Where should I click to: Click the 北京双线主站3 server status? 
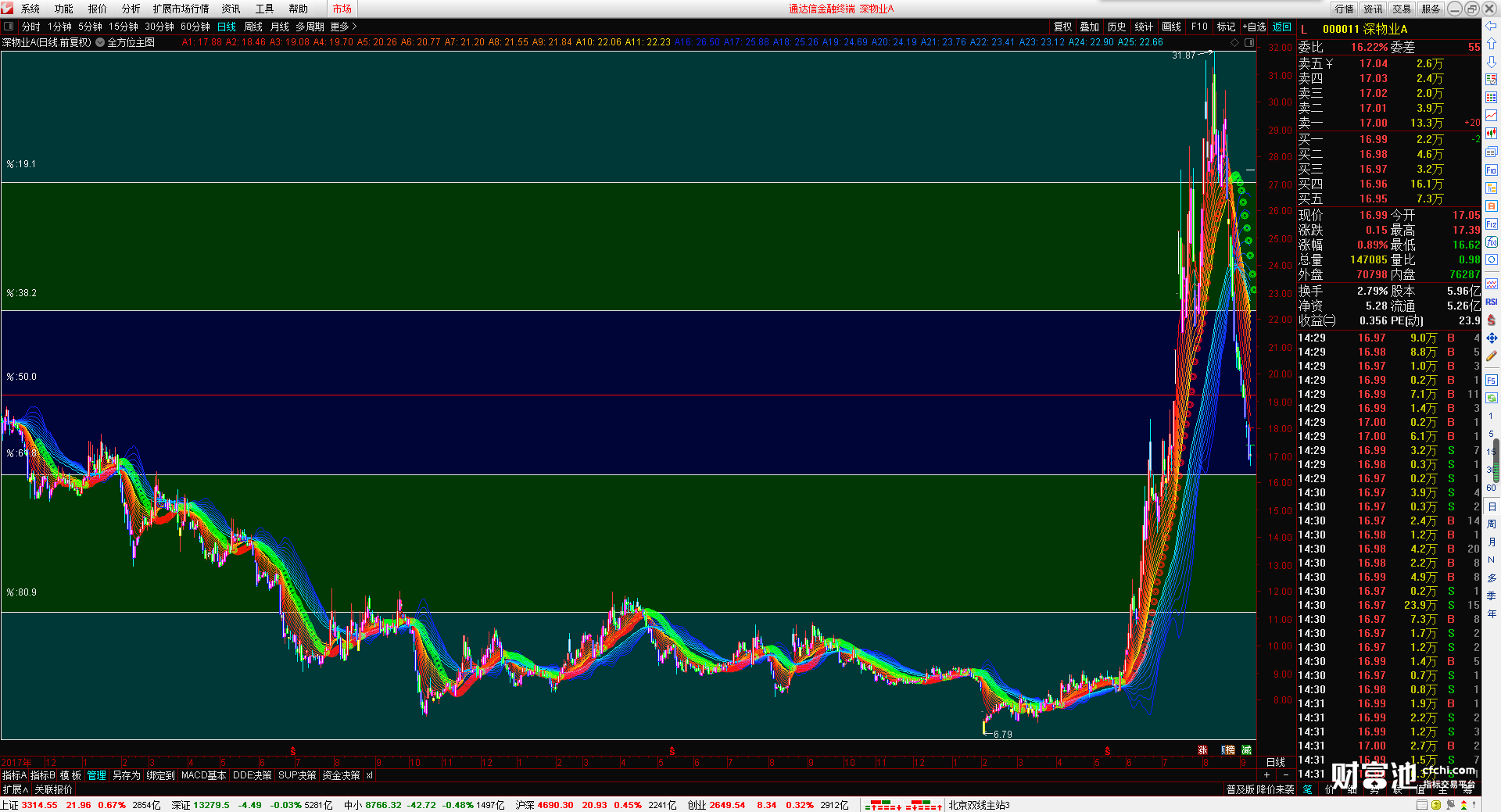(x=979, y=805)
